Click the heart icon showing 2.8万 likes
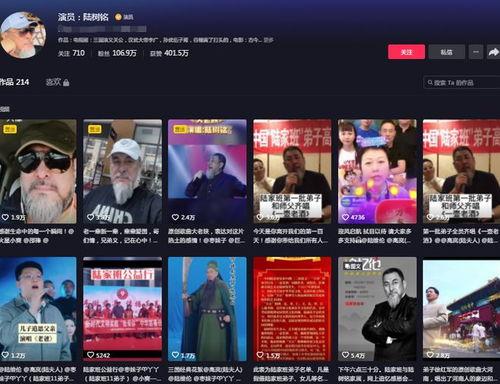Screen dimensions: 500x384 tap(430, 355)
